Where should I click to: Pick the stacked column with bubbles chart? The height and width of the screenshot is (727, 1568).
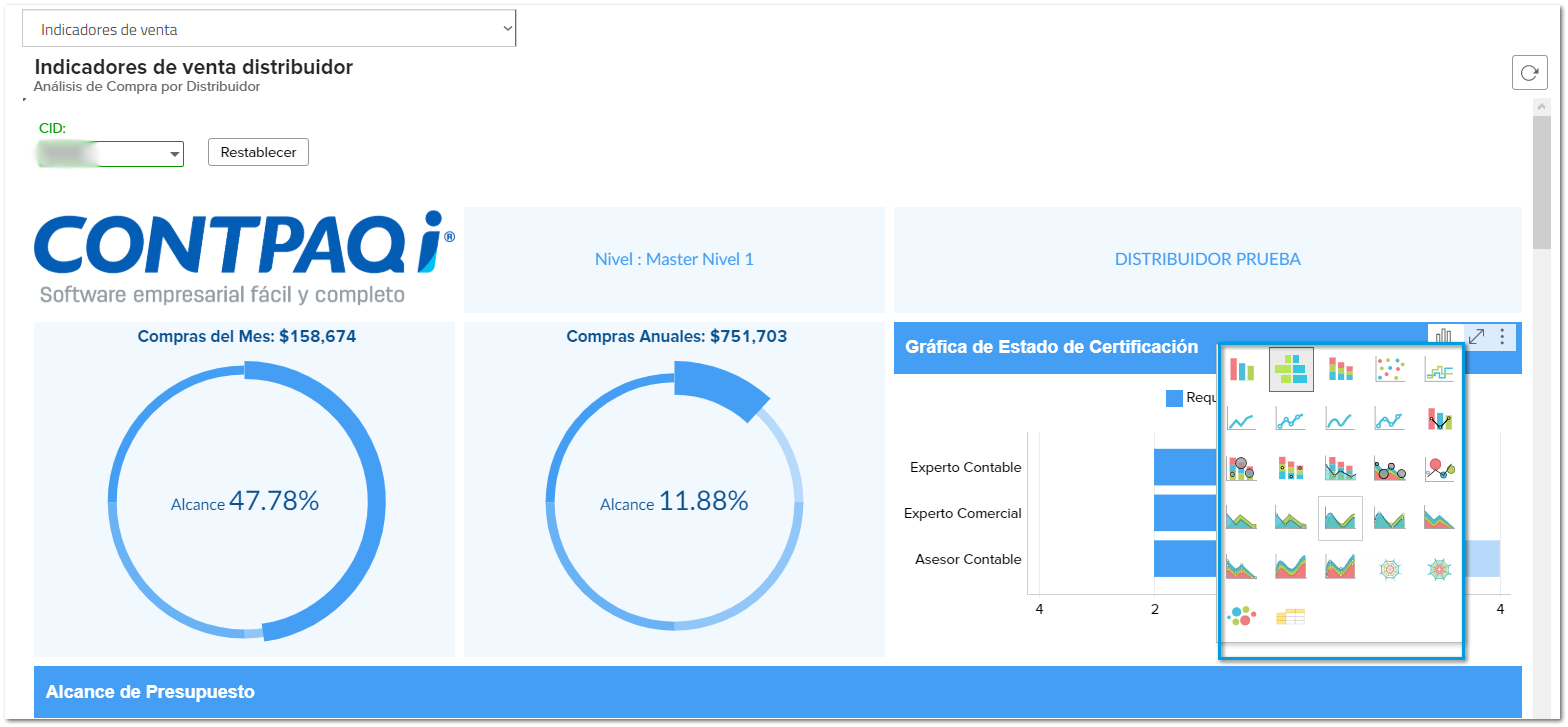tap(1241, 468)
